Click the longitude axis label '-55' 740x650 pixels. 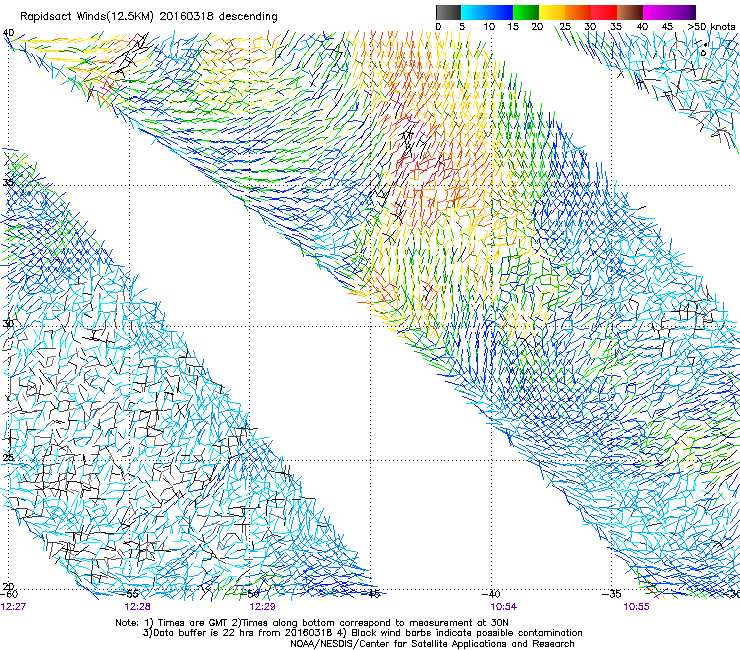coord(131,594)
